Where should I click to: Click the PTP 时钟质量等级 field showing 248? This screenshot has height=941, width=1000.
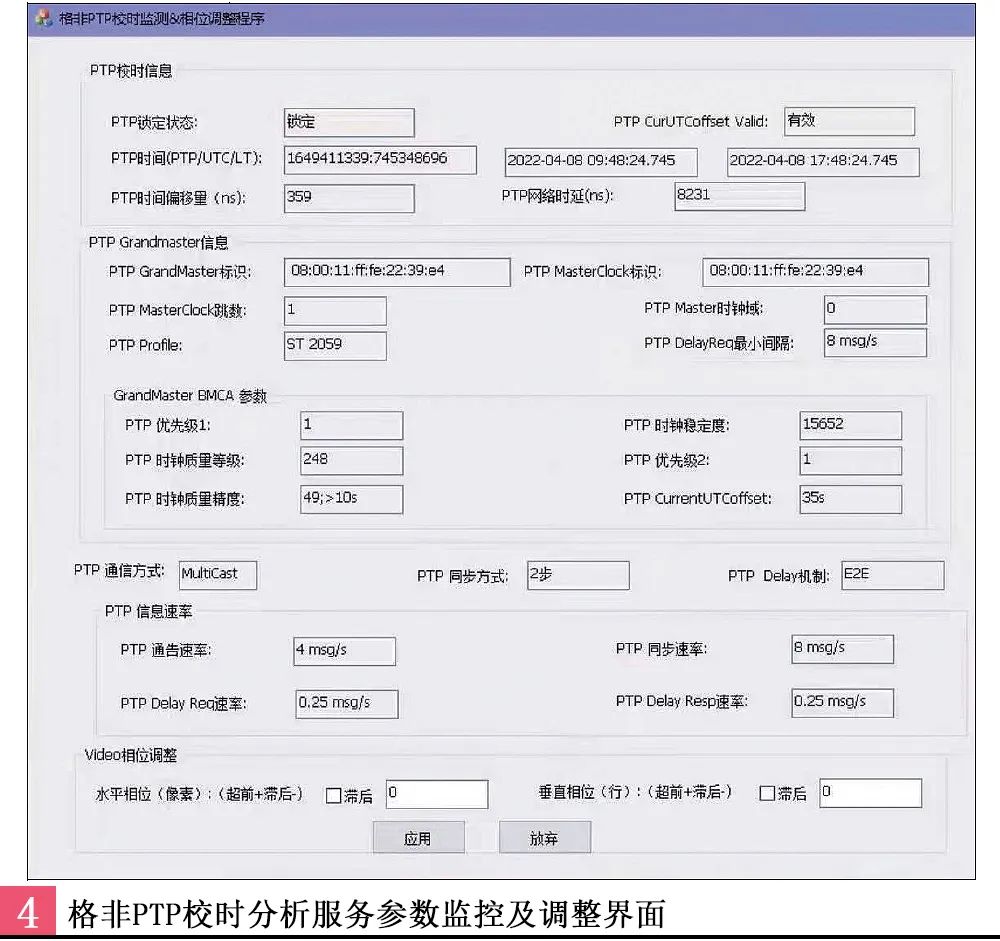coord(352,460)
